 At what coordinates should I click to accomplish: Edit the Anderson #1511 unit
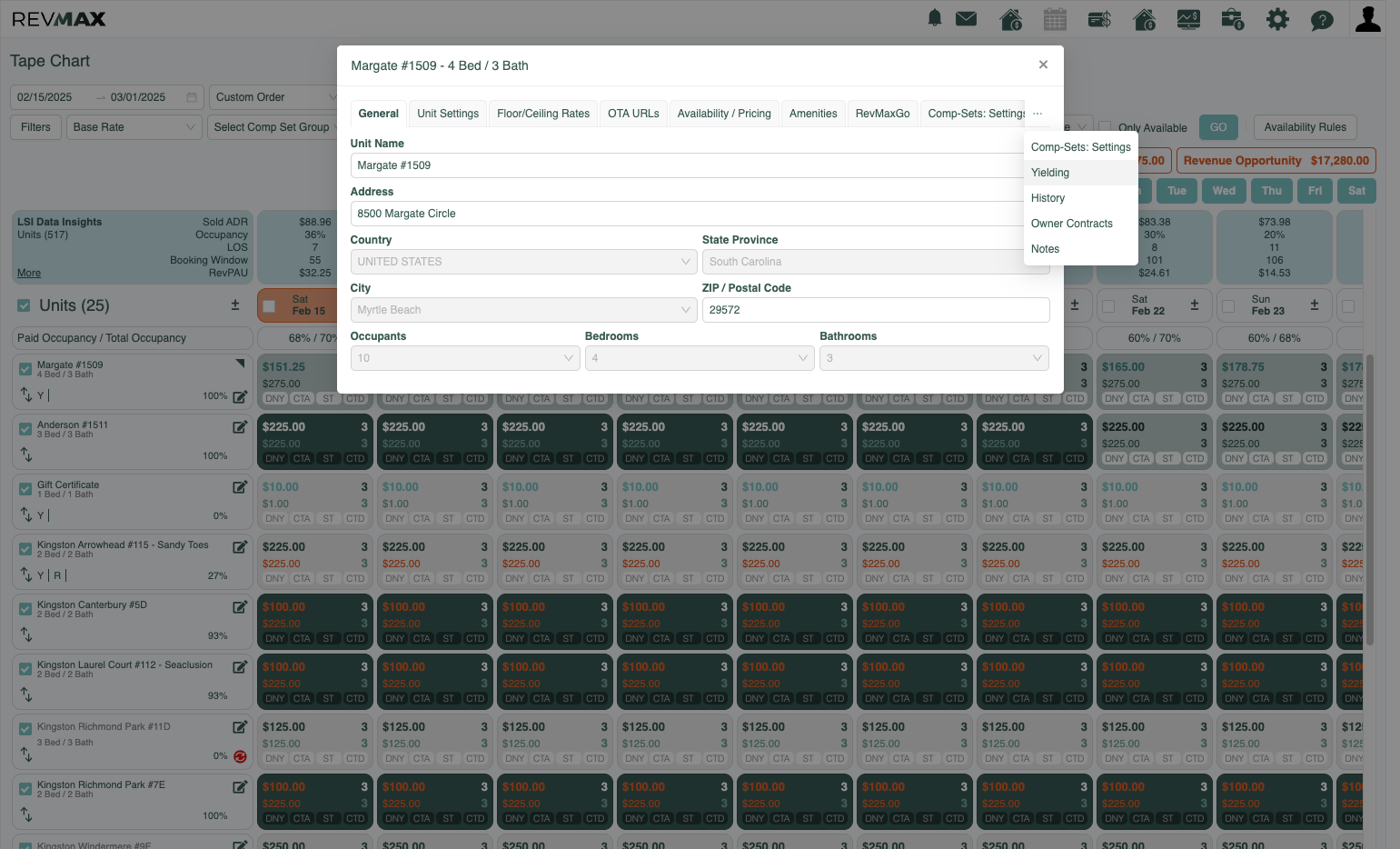pyautogui.click(x=240, y=427)
